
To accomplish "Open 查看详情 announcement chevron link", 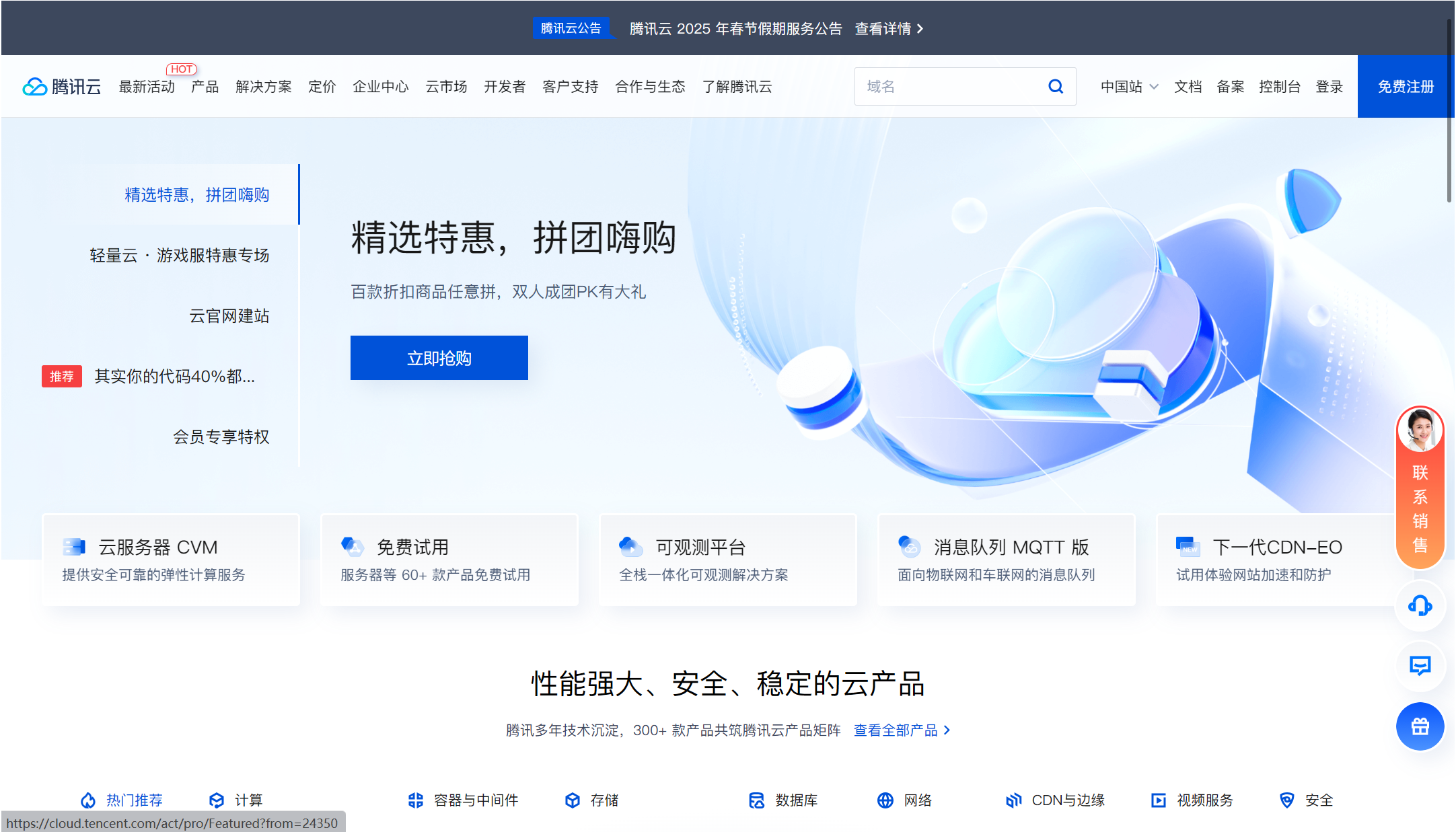I will pyautogui.click(x=889, y=28).
